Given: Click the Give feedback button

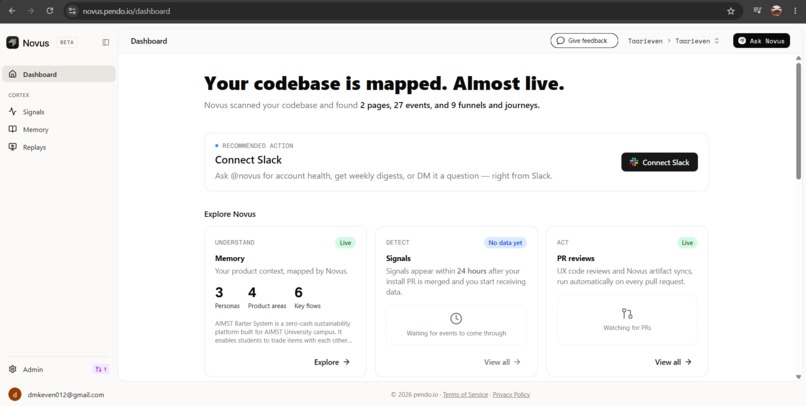Looking at the screenshot, I should tap(584, 41).
